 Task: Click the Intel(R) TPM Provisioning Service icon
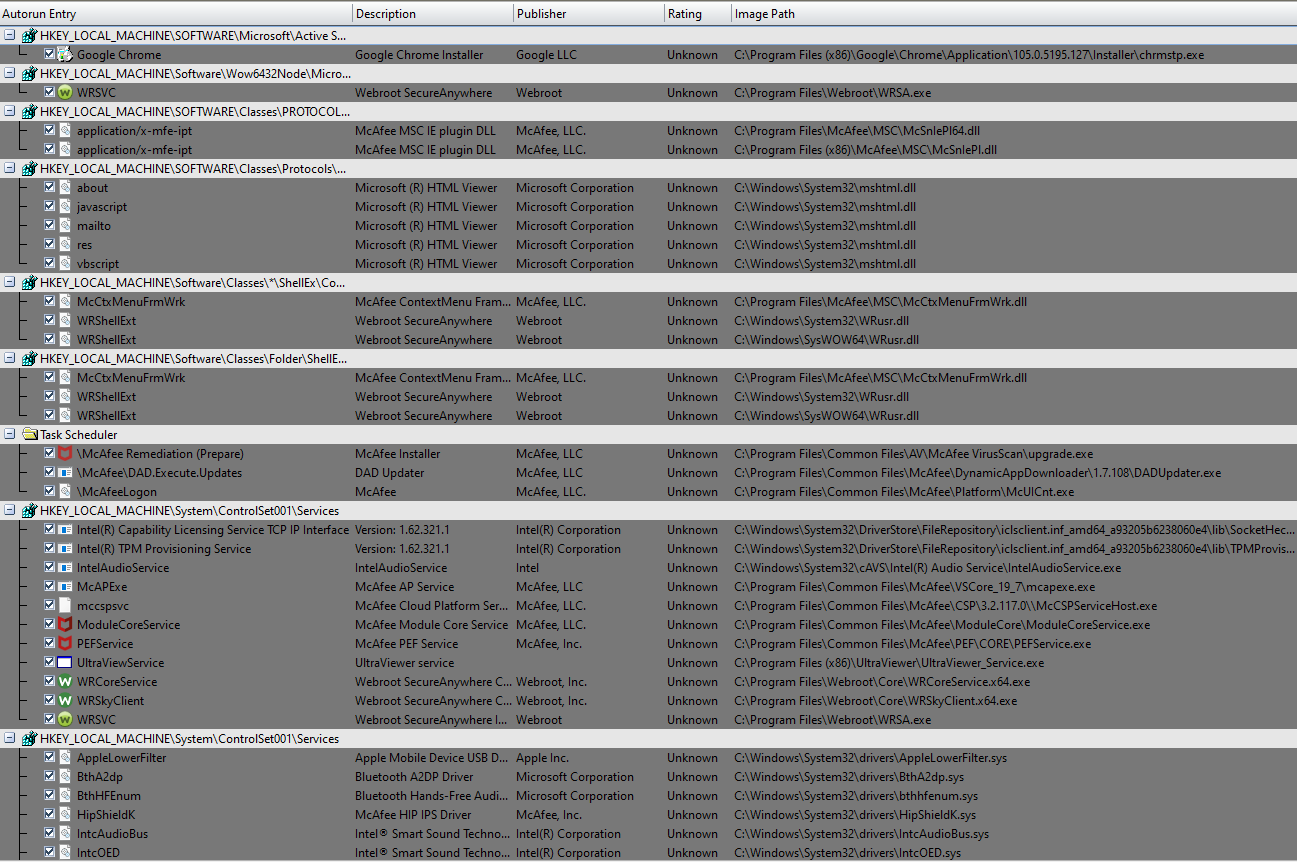click(65, 549)
